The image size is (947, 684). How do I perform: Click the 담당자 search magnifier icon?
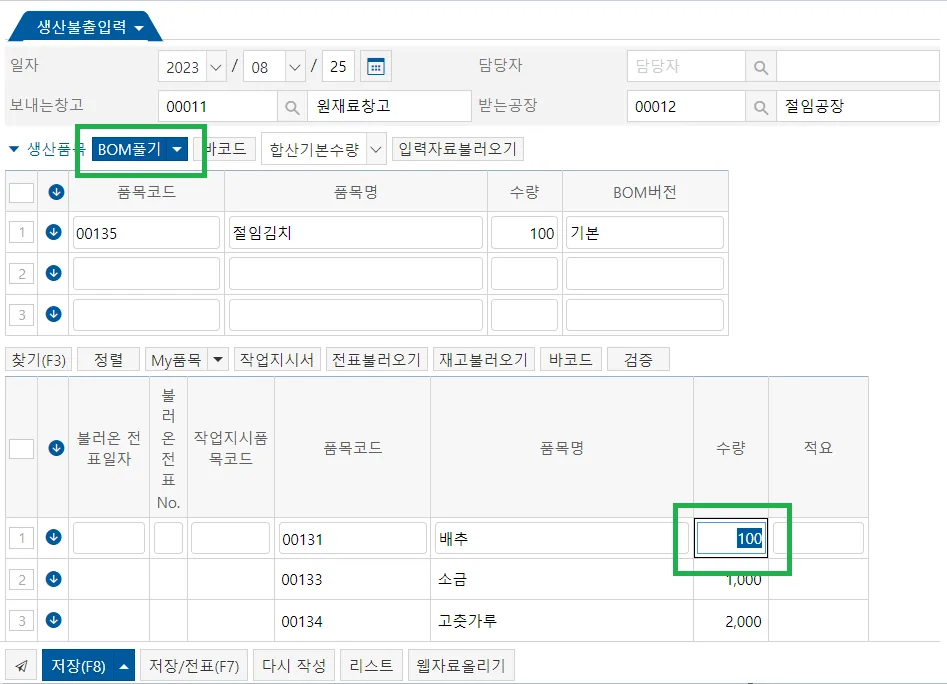(x=761, y=67)
